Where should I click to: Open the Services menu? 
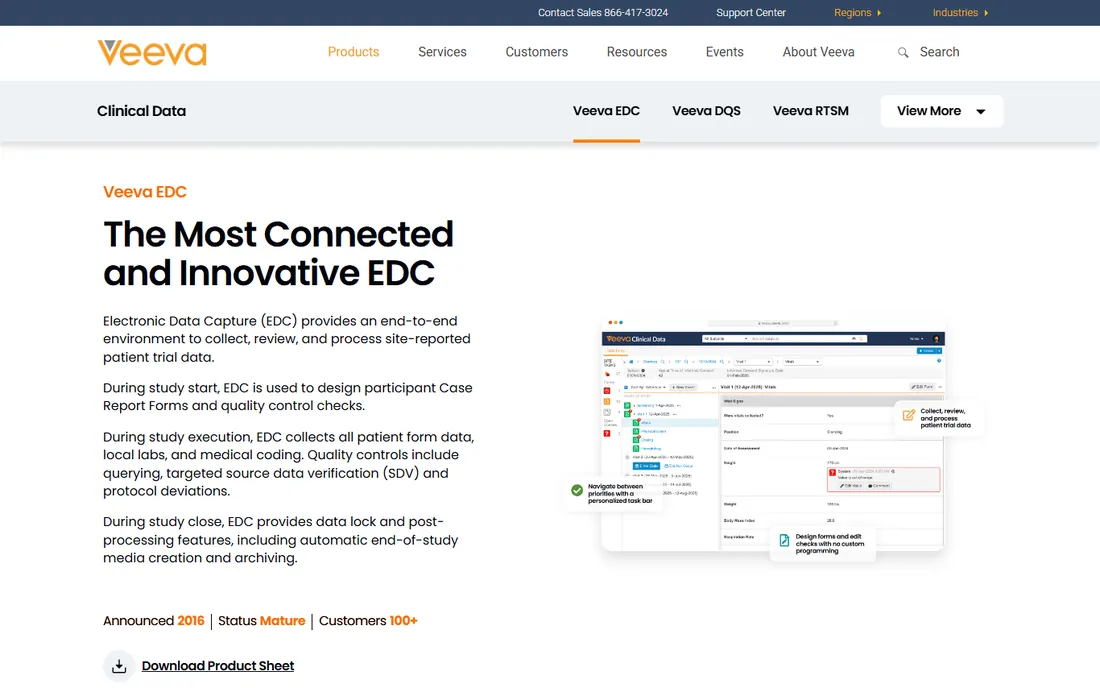coord(442,52)
